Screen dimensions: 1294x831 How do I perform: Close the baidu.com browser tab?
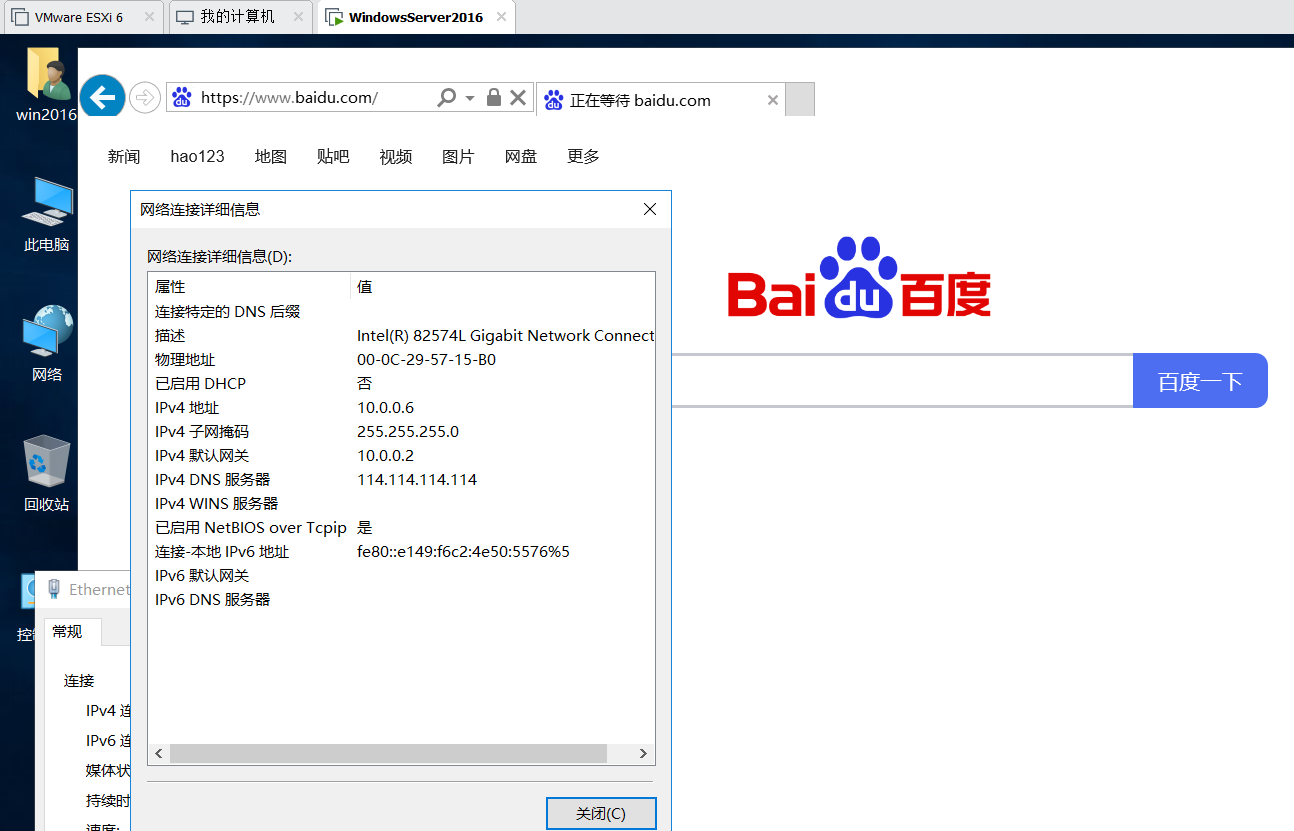point(772,100)
